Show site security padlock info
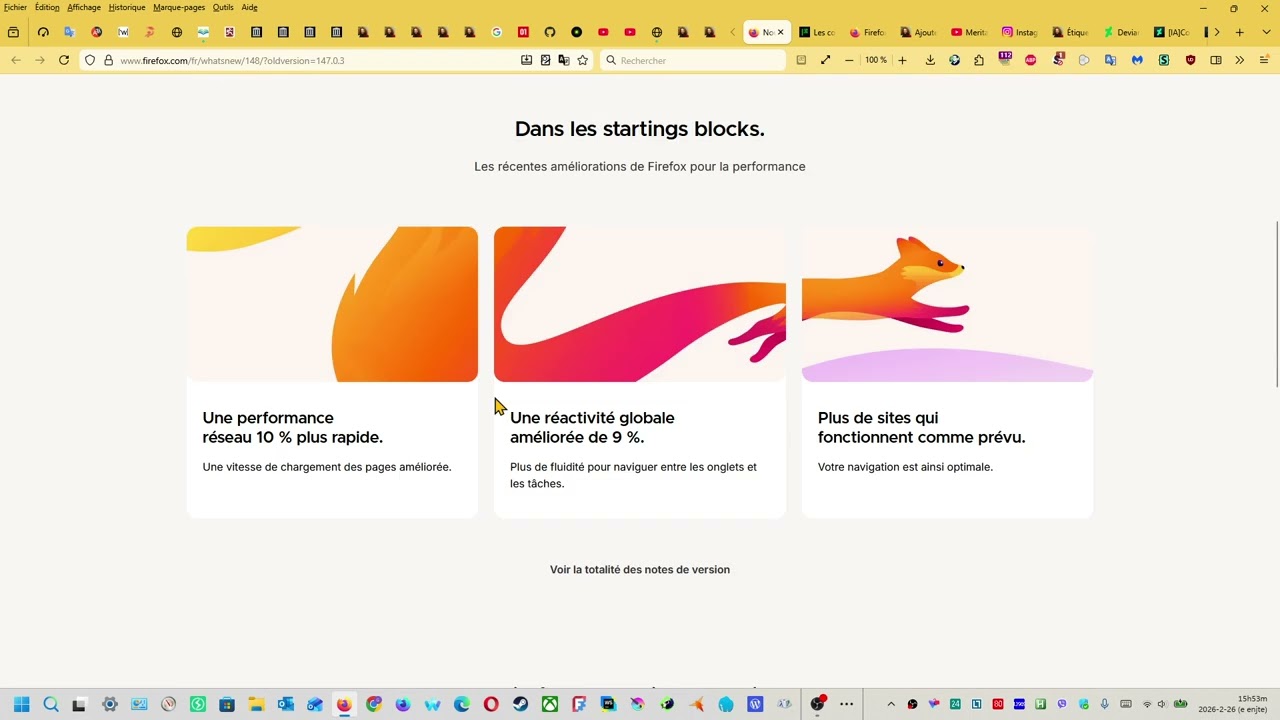The height and width of the screenshot is (720, 1280). click(108, 60)
